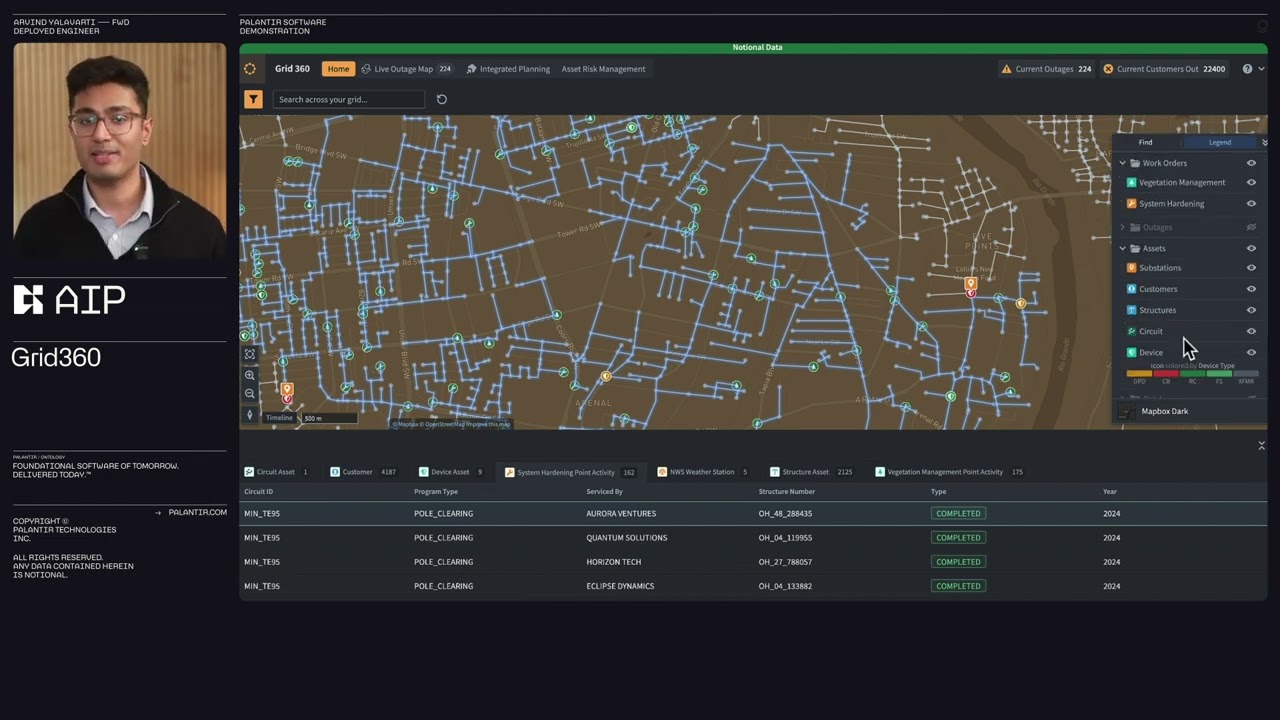
Task: Reset map bearing with compass icon
Action: 250,414
